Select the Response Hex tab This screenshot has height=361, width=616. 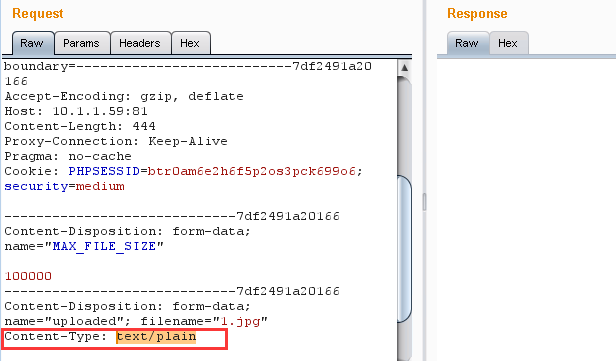tap(508, 43)
